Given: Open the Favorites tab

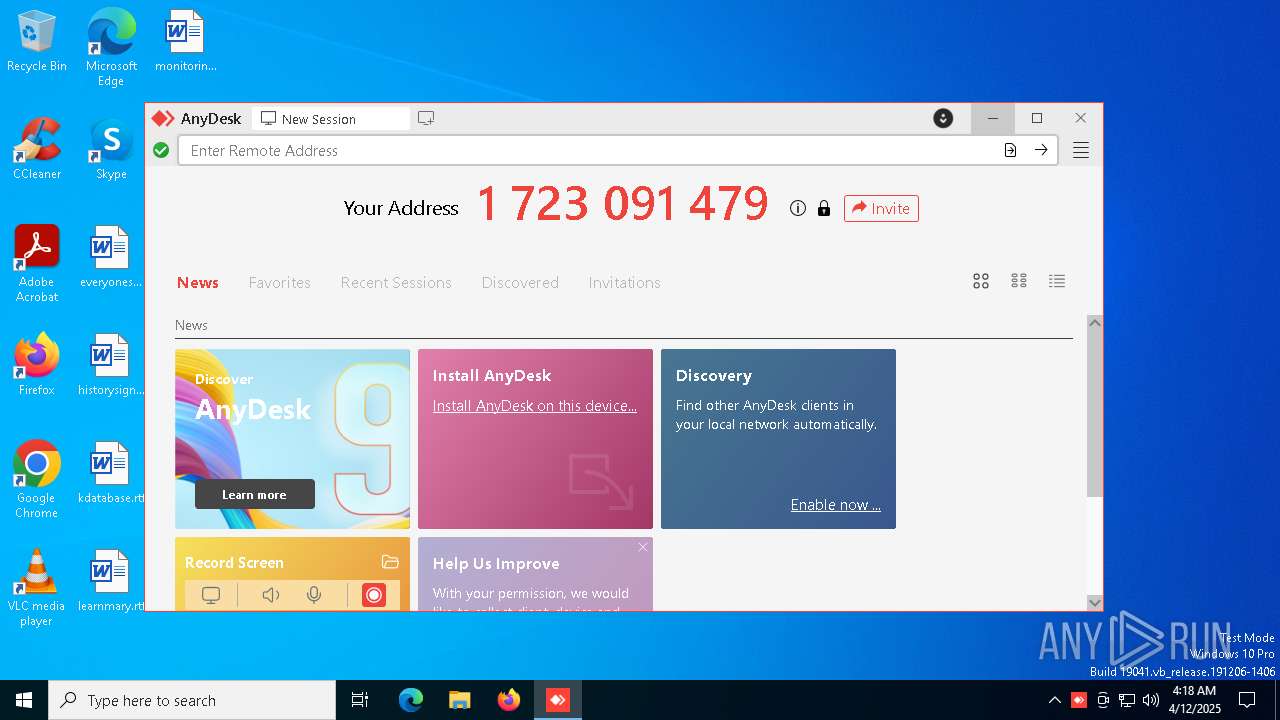Looking at the screenshot, I should tap(280, 283).
